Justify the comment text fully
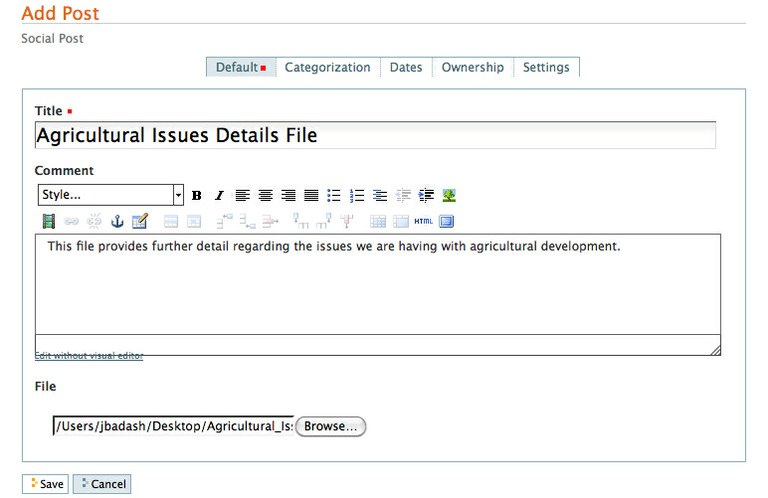The image size is (768, 498). (311, 195)
